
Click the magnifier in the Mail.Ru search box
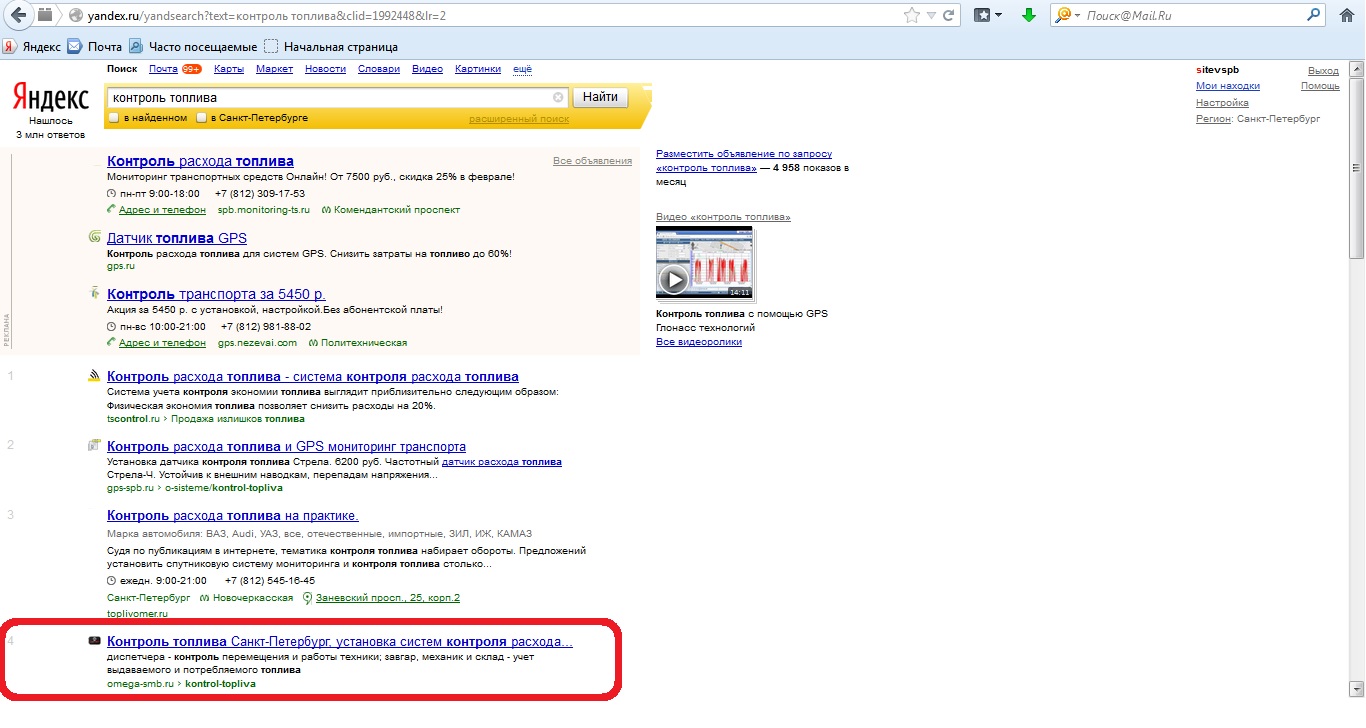point(1314,15)
